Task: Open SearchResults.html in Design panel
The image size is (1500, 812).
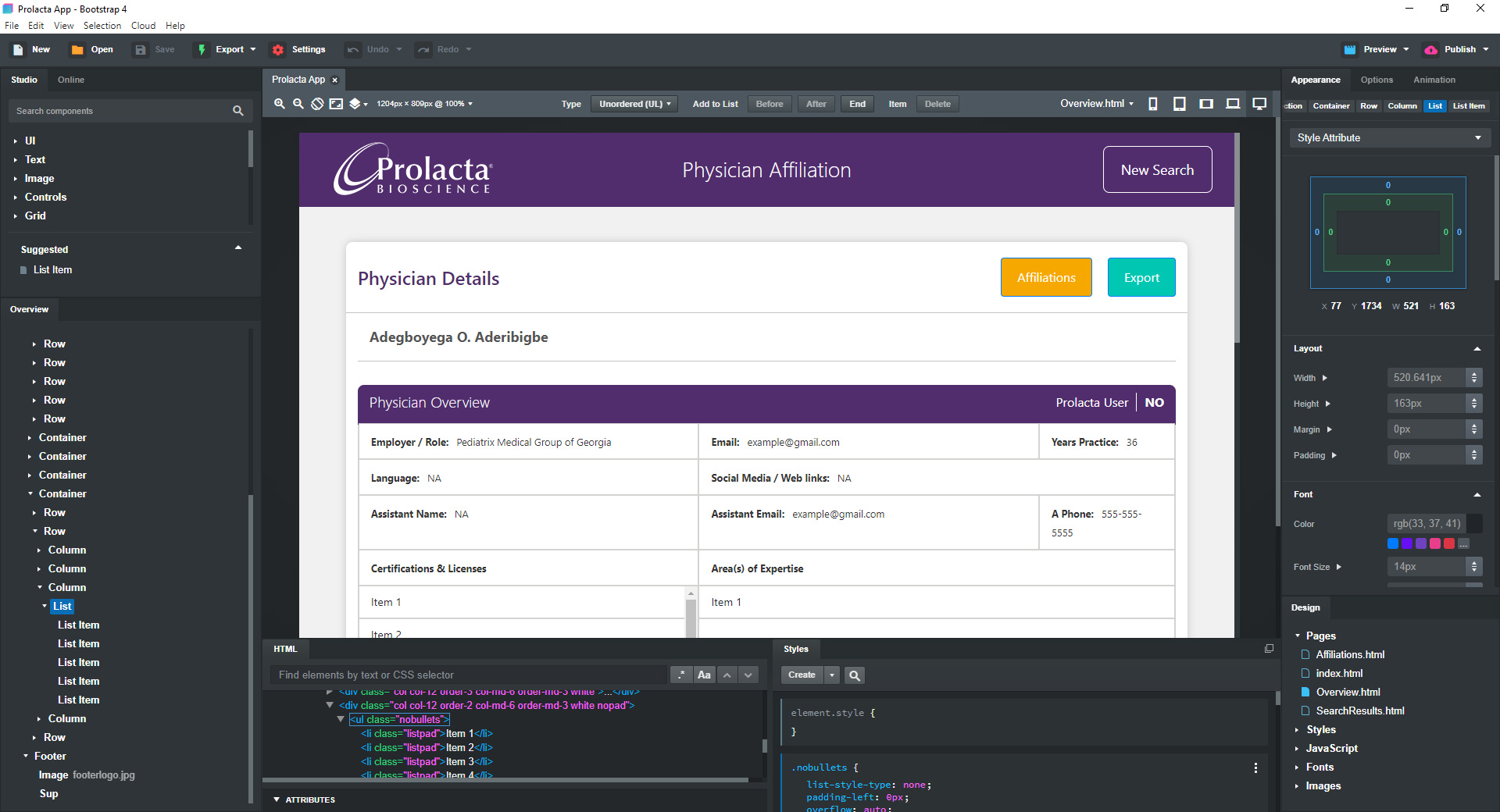Action: [x=1359, y=711]
